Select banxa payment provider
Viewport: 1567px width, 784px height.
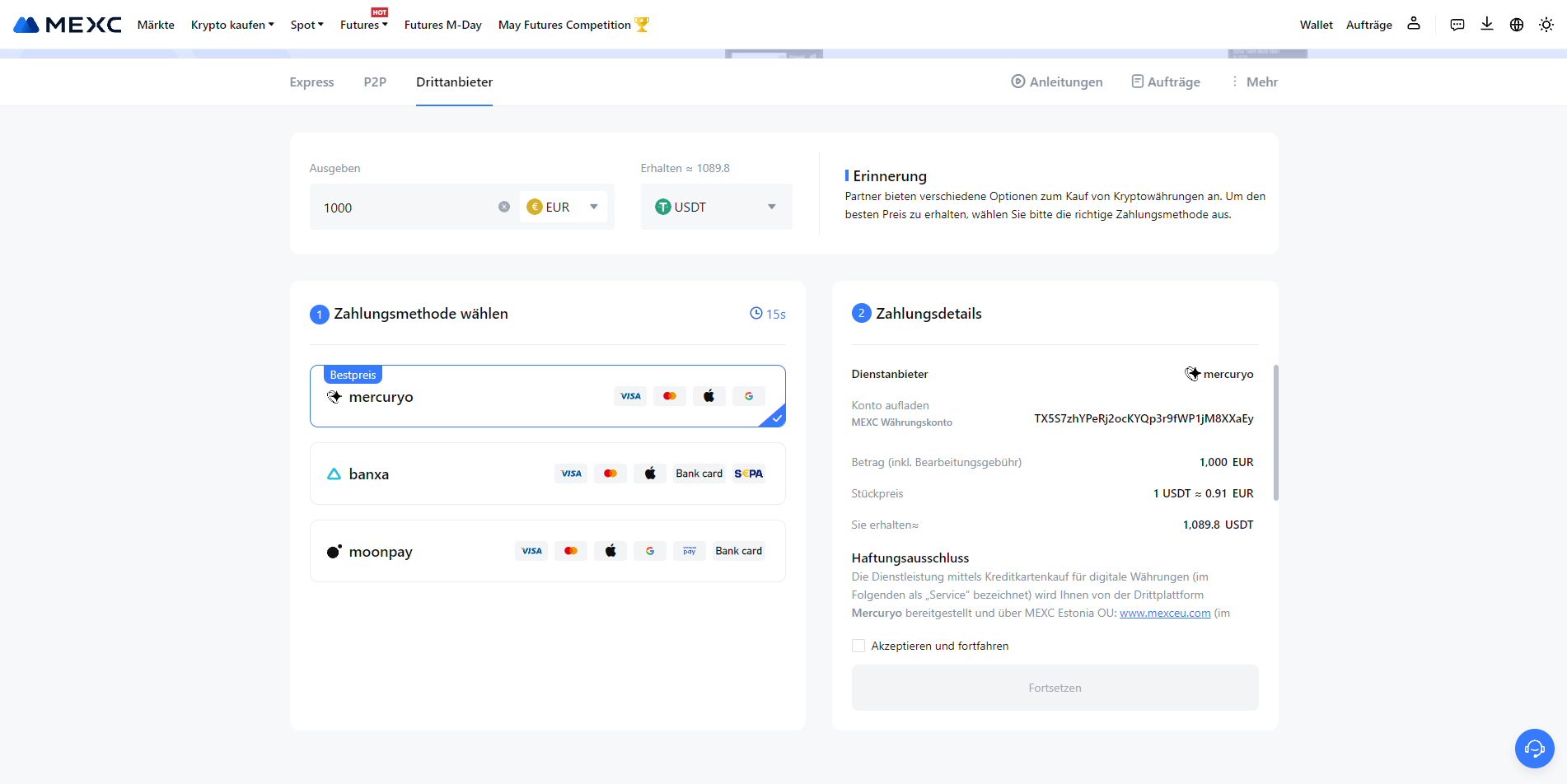point(547,474)
